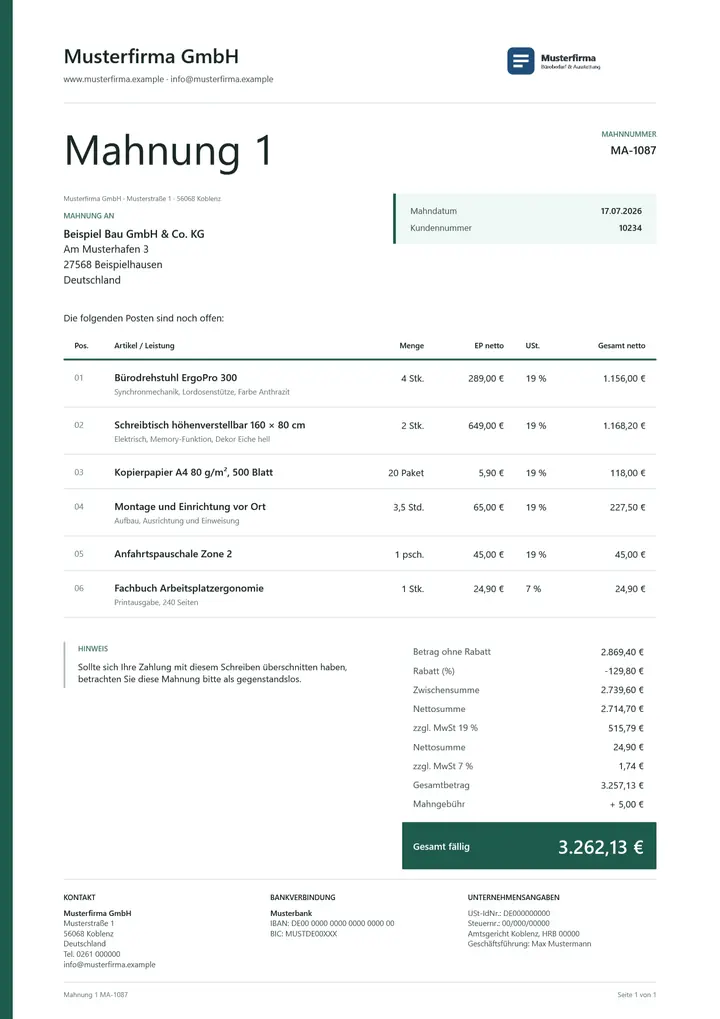Screen dimensions: 720x1019
Task: Click the 'Gesamt netto' column header
Action: pyautogui.click(x=621, y=346)
